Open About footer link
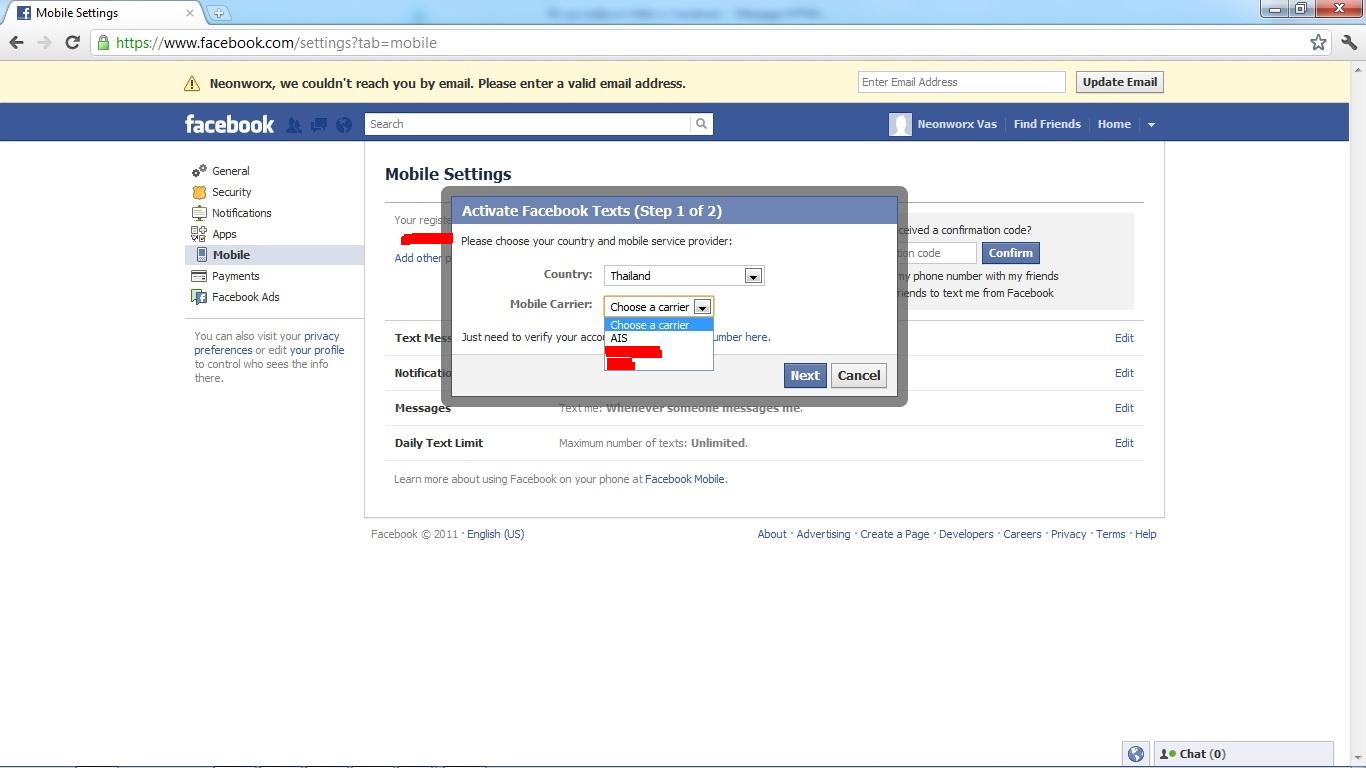Image resolution: width=1366 pixels, height=768 pixels. click(772, 534)
